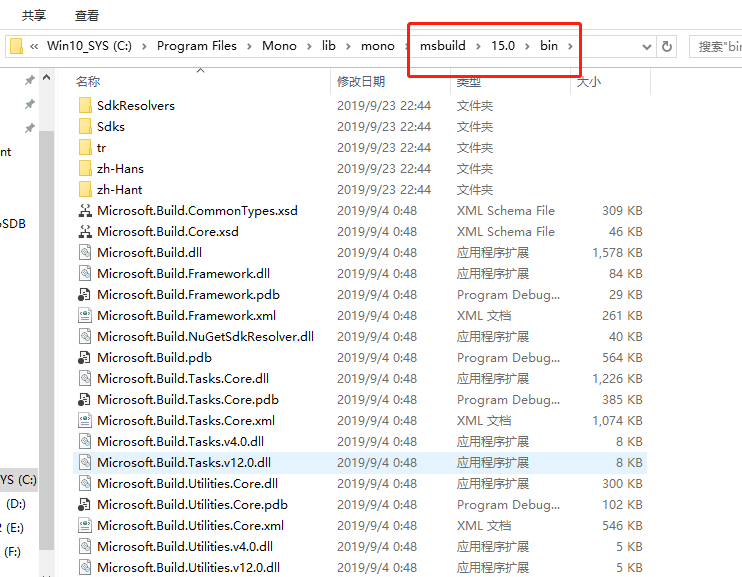Sort by 修改日期 column header
The width and height of the screenshot is (742, 577).
(x=361, y=81)
